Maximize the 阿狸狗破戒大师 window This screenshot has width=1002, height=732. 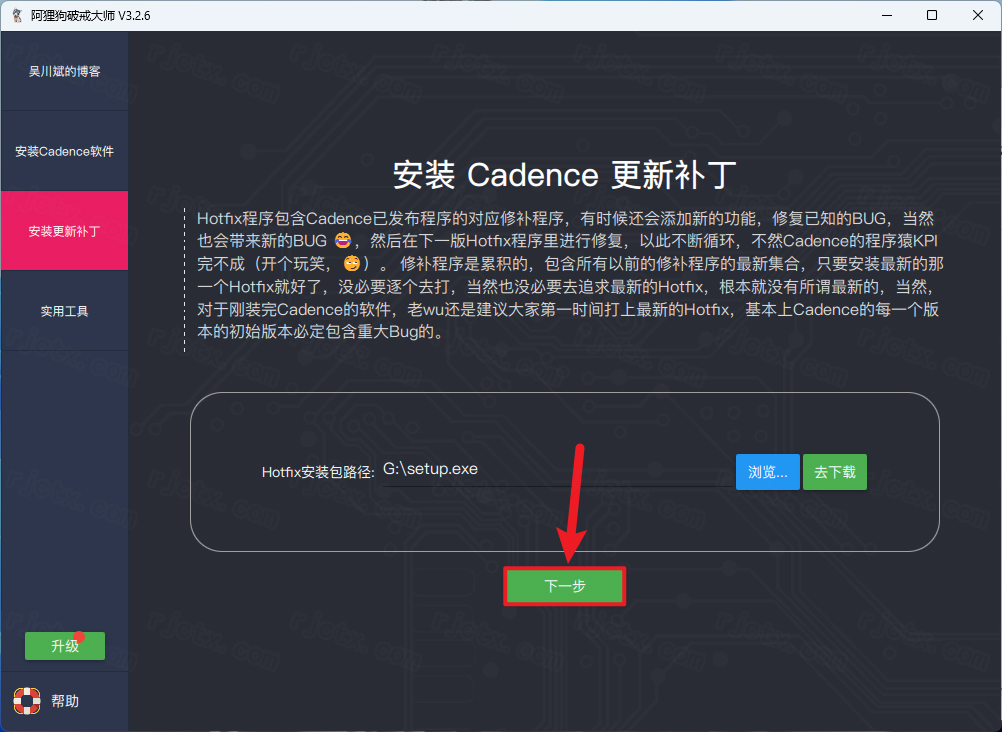[x=932, y=15]
